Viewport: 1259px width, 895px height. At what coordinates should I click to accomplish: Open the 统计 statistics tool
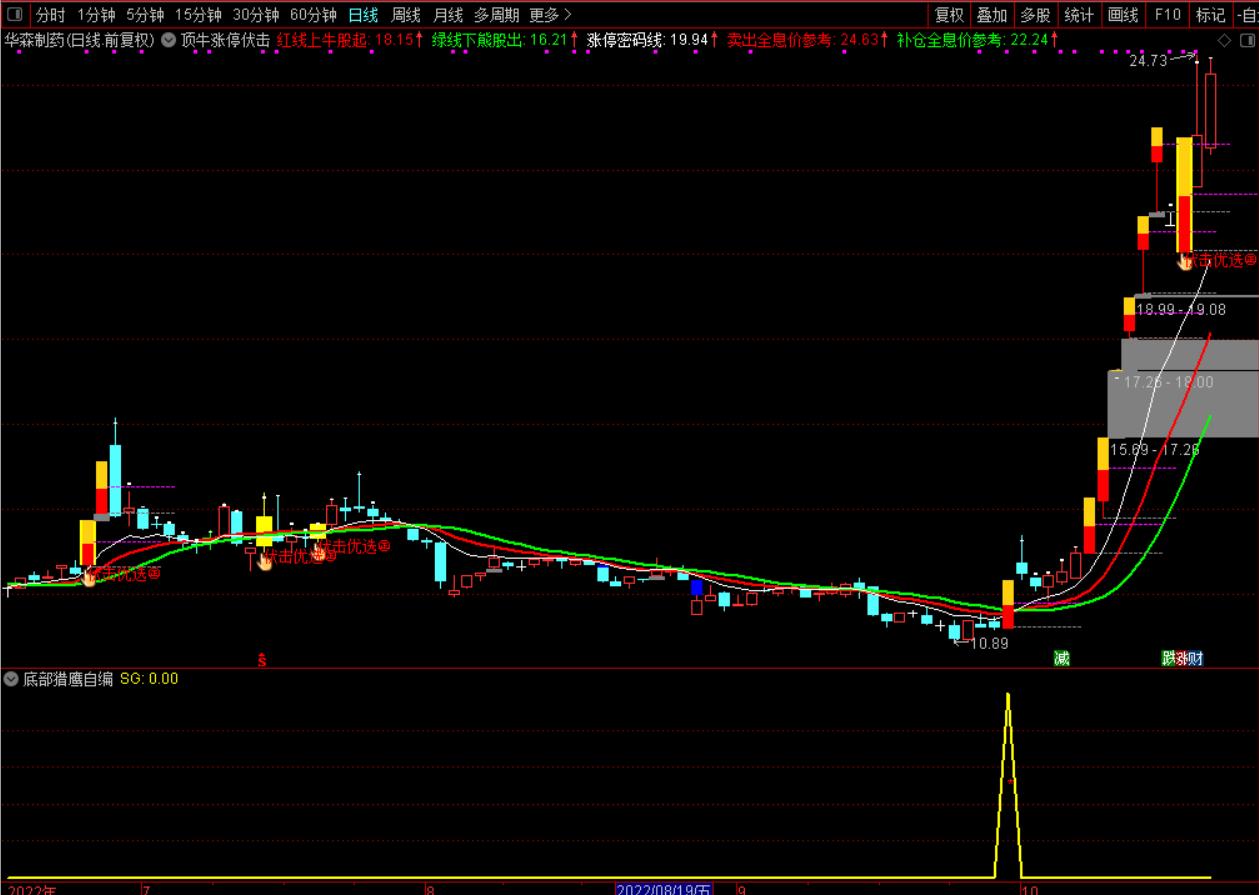pos(1079,15)
